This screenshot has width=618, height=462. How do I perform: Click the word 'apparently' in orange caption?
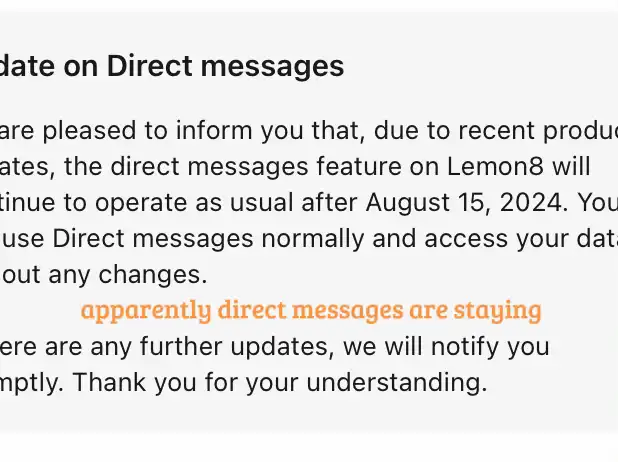point(146,311)
